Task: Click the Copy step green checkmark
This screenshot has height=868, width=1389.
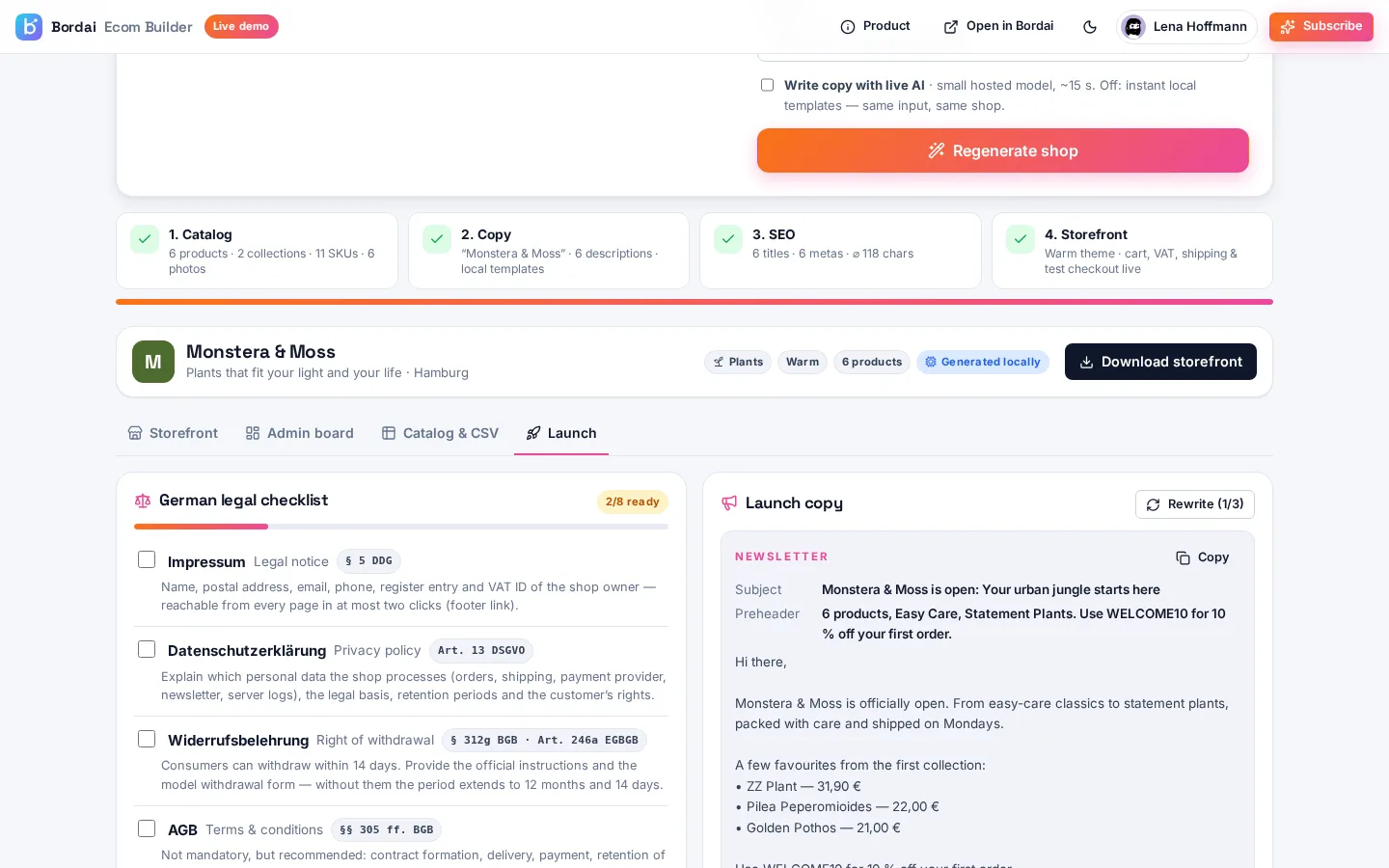Action: coord(437,239)
